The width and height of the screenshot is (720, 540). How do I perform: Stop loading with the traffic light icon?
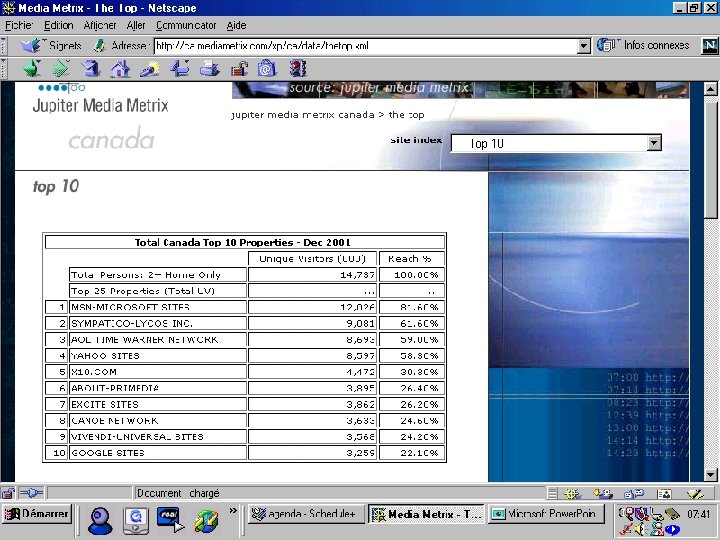click(x=298, y=69)
